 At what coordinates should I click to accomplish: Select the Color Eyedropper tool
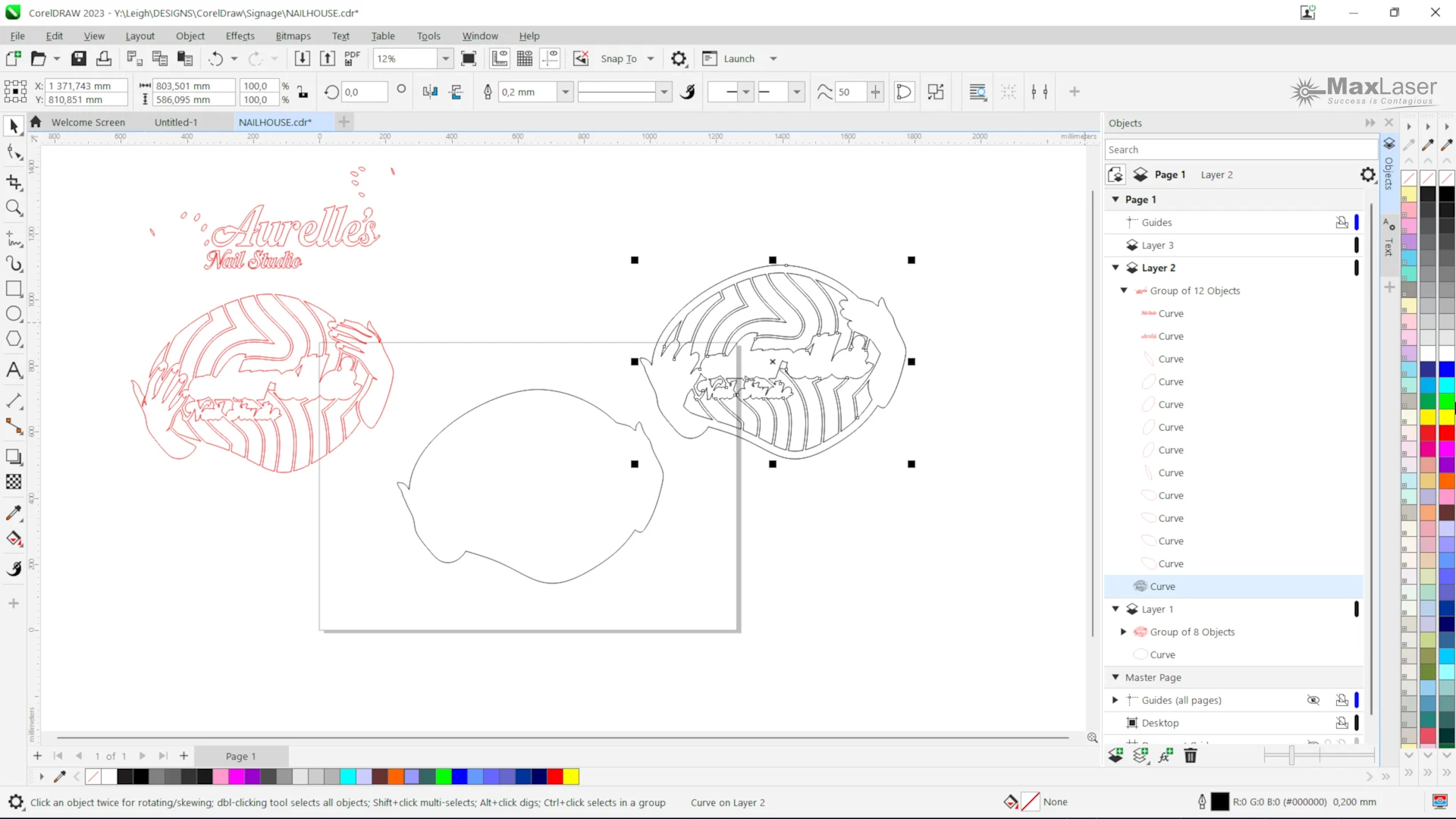click(x=14, y=513)
